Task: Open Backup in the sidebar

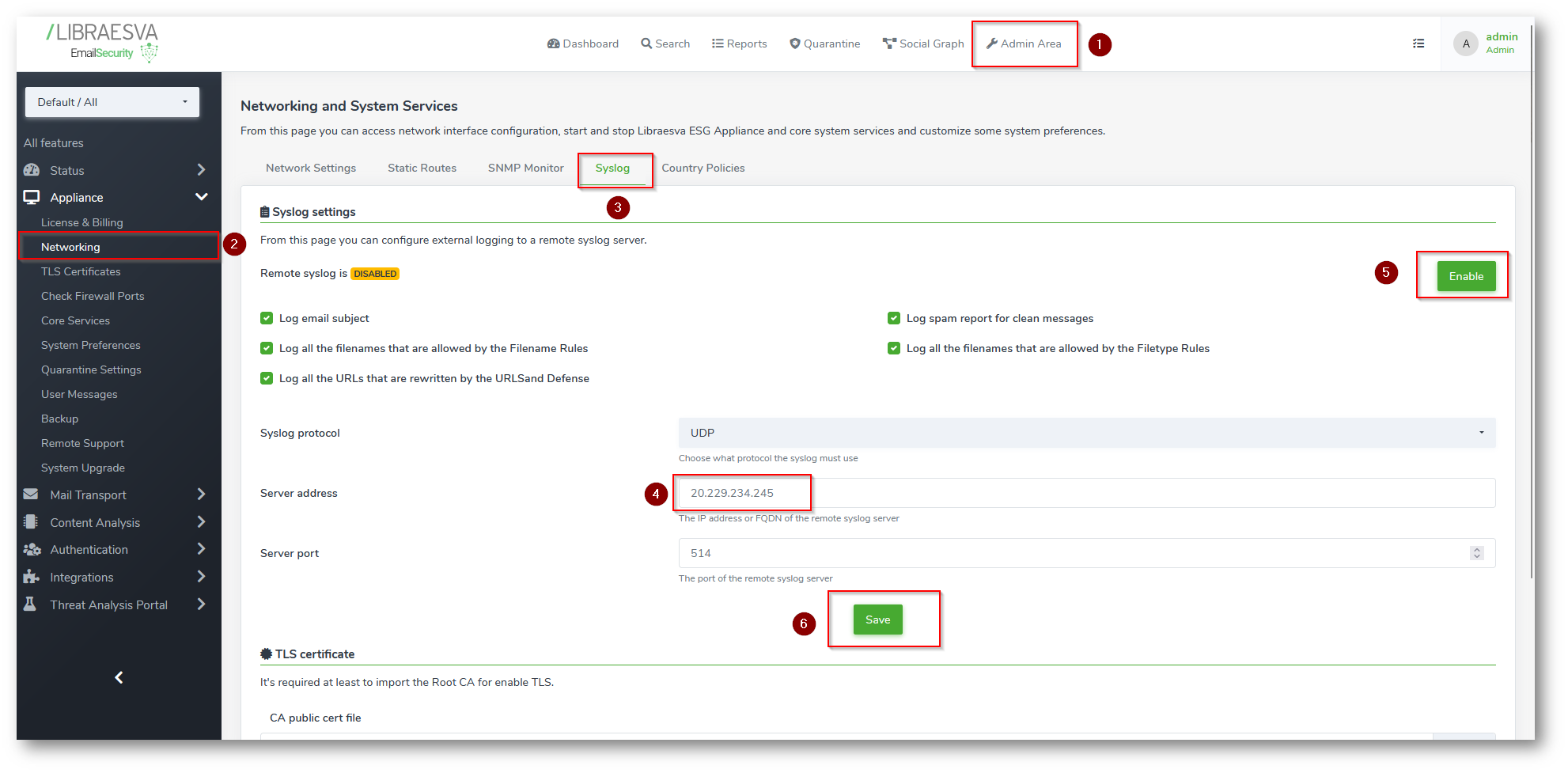Action: click(x=60, y=419)
